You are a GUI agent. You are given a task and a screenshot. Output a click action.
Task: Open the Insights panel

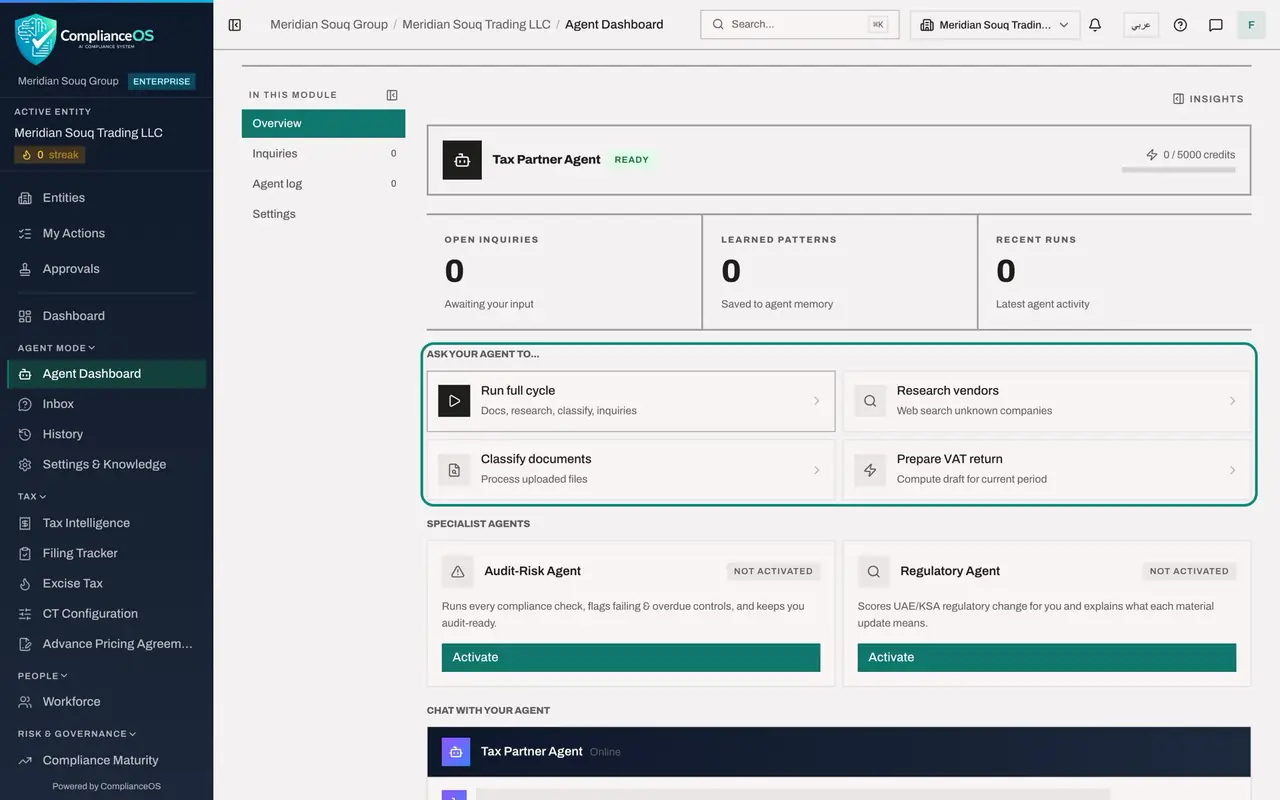coord(1208,99)
